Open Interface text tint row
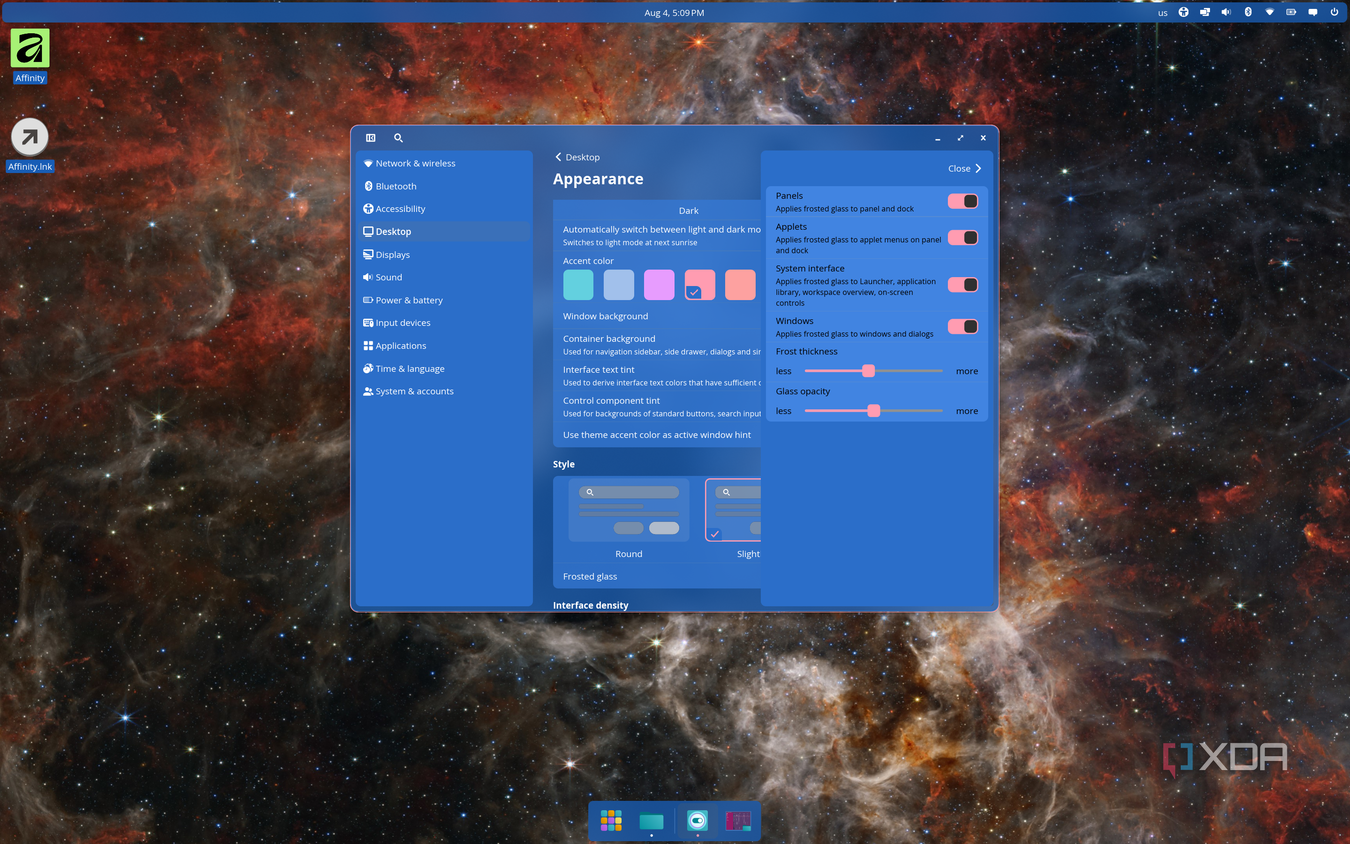1350x844 pixels. click(x=657, y=375)
